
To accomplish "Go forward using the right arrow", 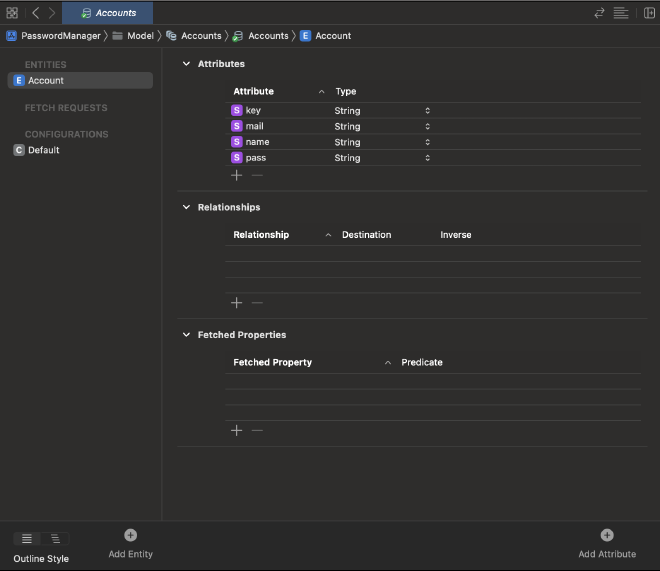I will point(52,13).
